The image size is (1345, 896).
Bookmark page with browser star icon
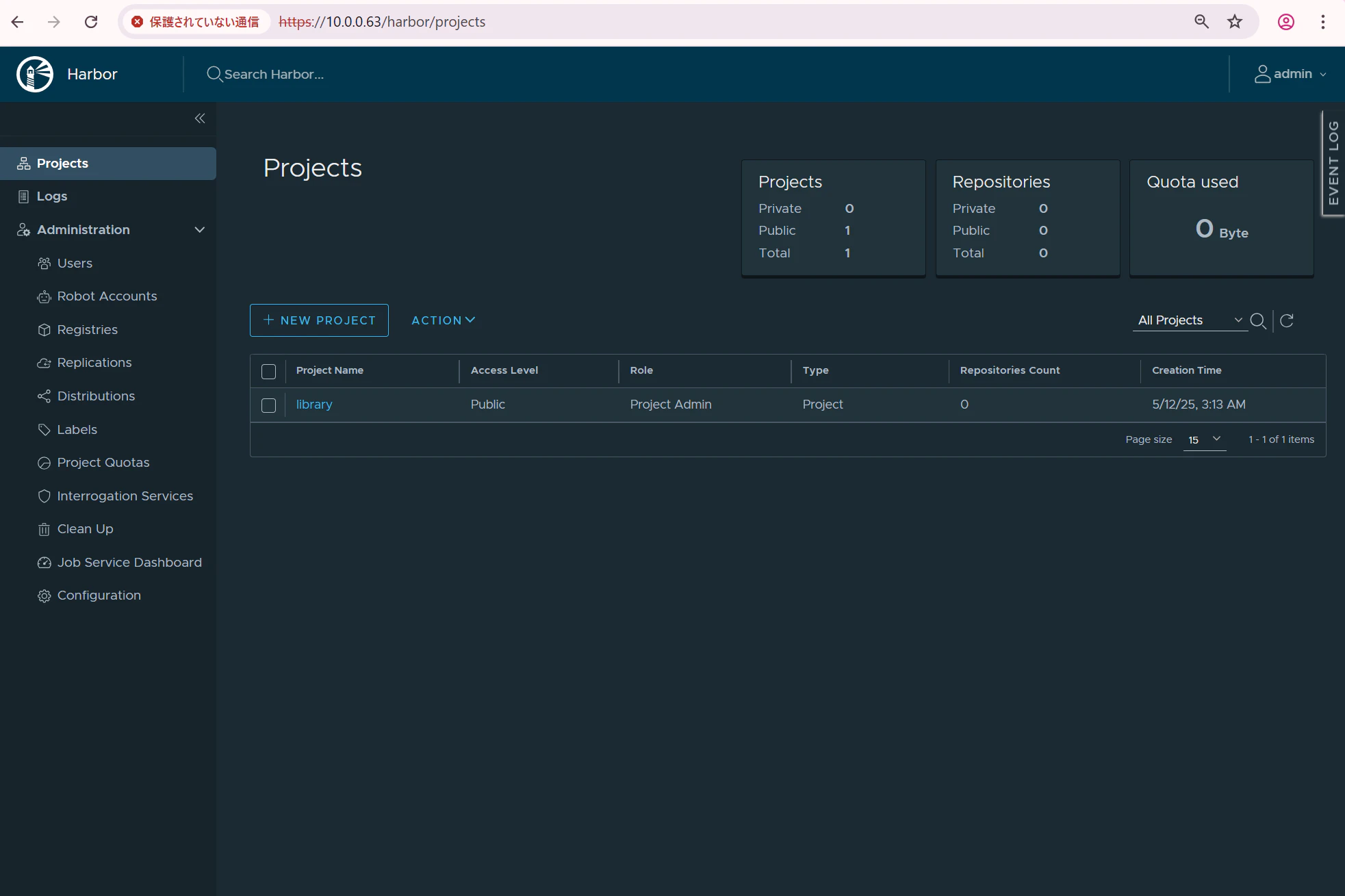(x=1235, y=22)
